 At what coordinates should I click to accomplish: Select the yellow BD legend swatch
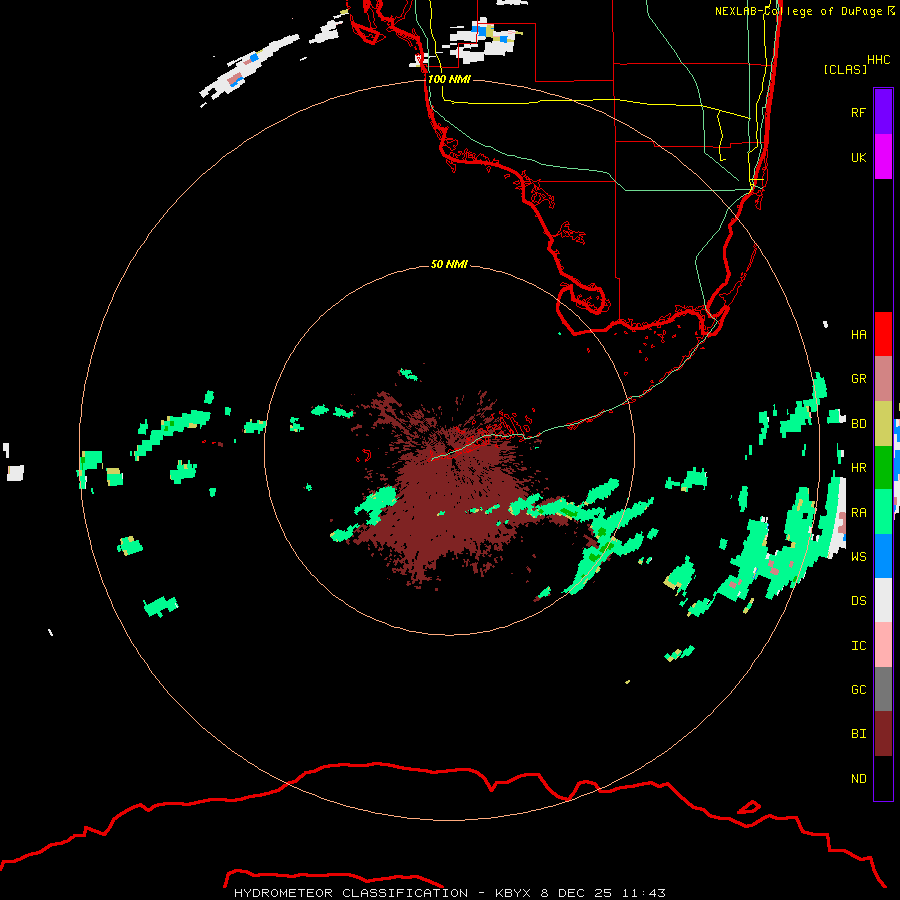click(883, 424)
